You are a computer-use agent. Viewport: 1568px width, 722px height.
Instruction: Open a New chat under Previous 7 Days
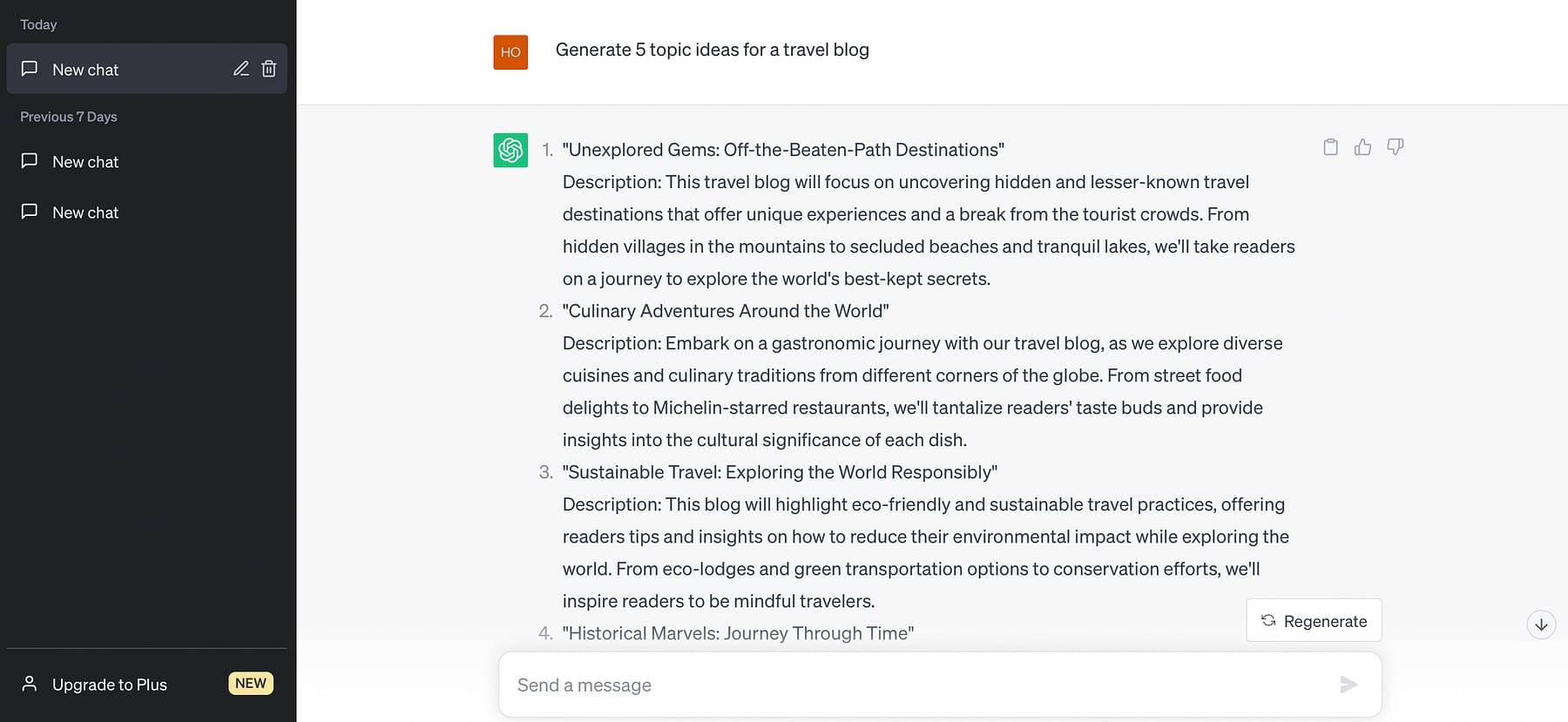pyautogui.click(x=84, y=161)
